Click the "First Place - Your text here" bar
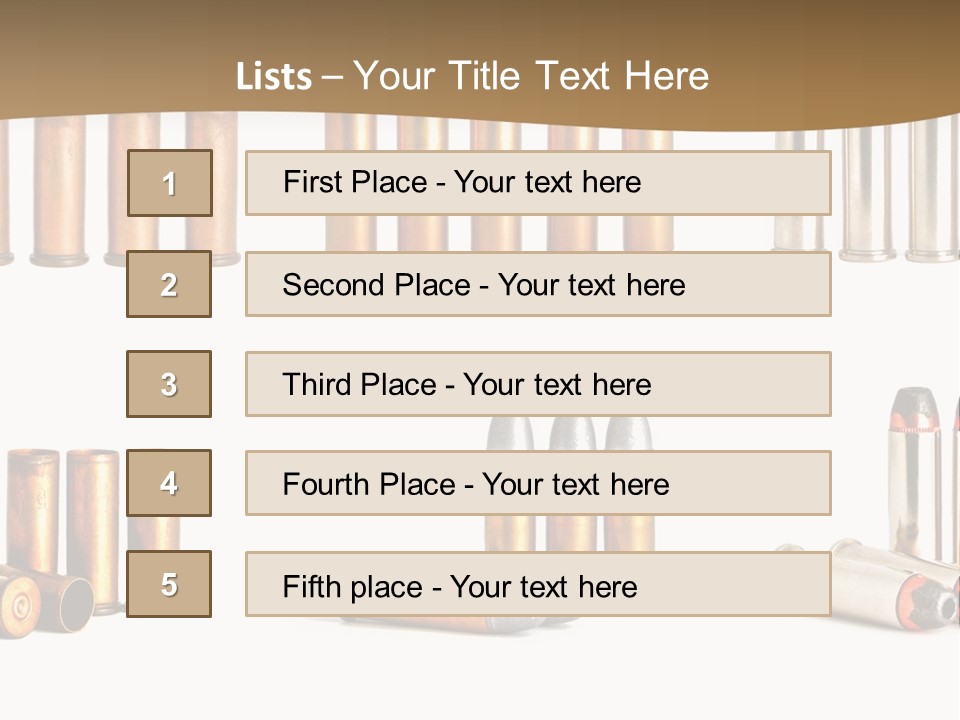Image resolution: width=960 pixels, height=720 pixels. (538, 183)
